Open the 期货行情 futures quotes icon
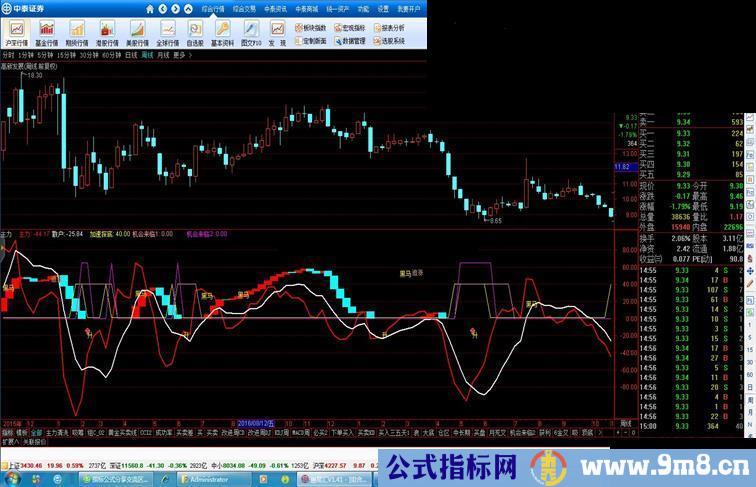This screenshot has height=487, width=756. pyautogui.click(x=77, y=32)
